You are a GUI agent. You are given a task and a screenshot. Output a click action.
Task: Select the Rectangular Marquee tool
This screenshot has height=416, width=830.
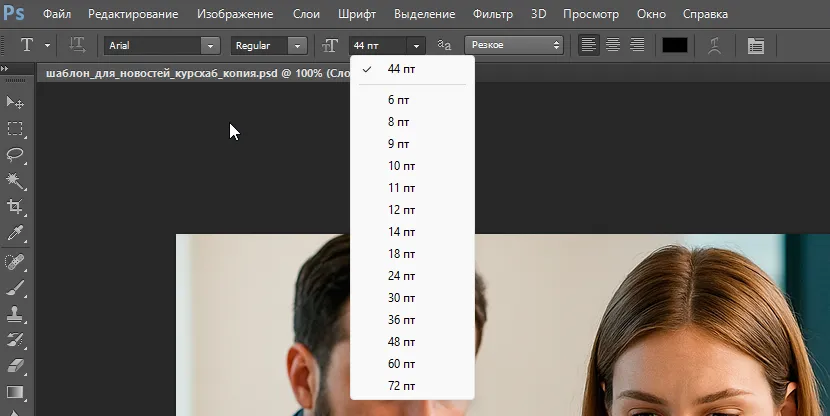coord(15,129)
